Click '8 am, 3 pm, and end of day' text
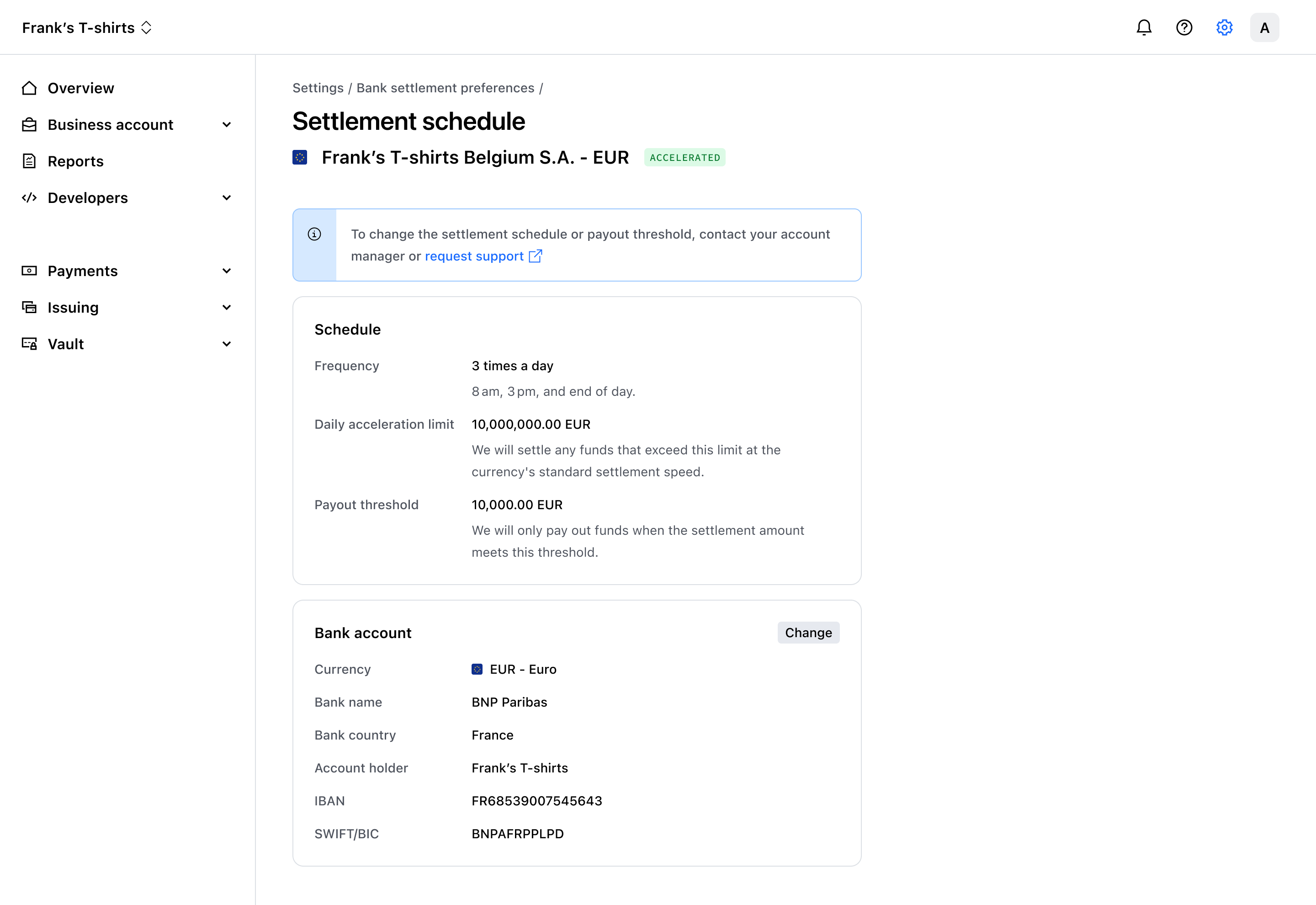This screenshot has height=905, width=1316. (553, 392)
